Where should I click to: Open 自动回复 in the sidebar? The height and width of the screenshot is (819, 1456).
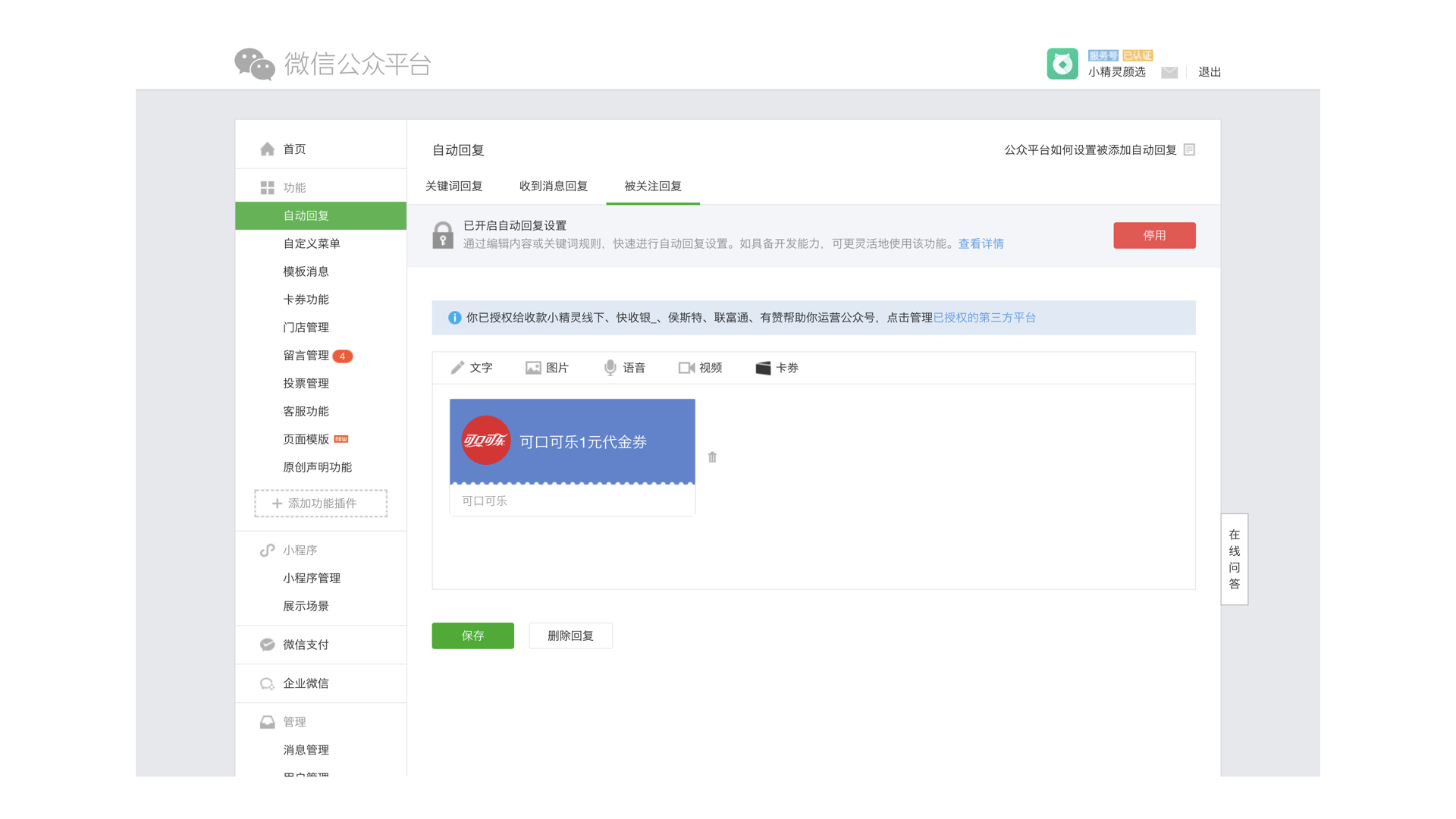click(x=321, y=215)
